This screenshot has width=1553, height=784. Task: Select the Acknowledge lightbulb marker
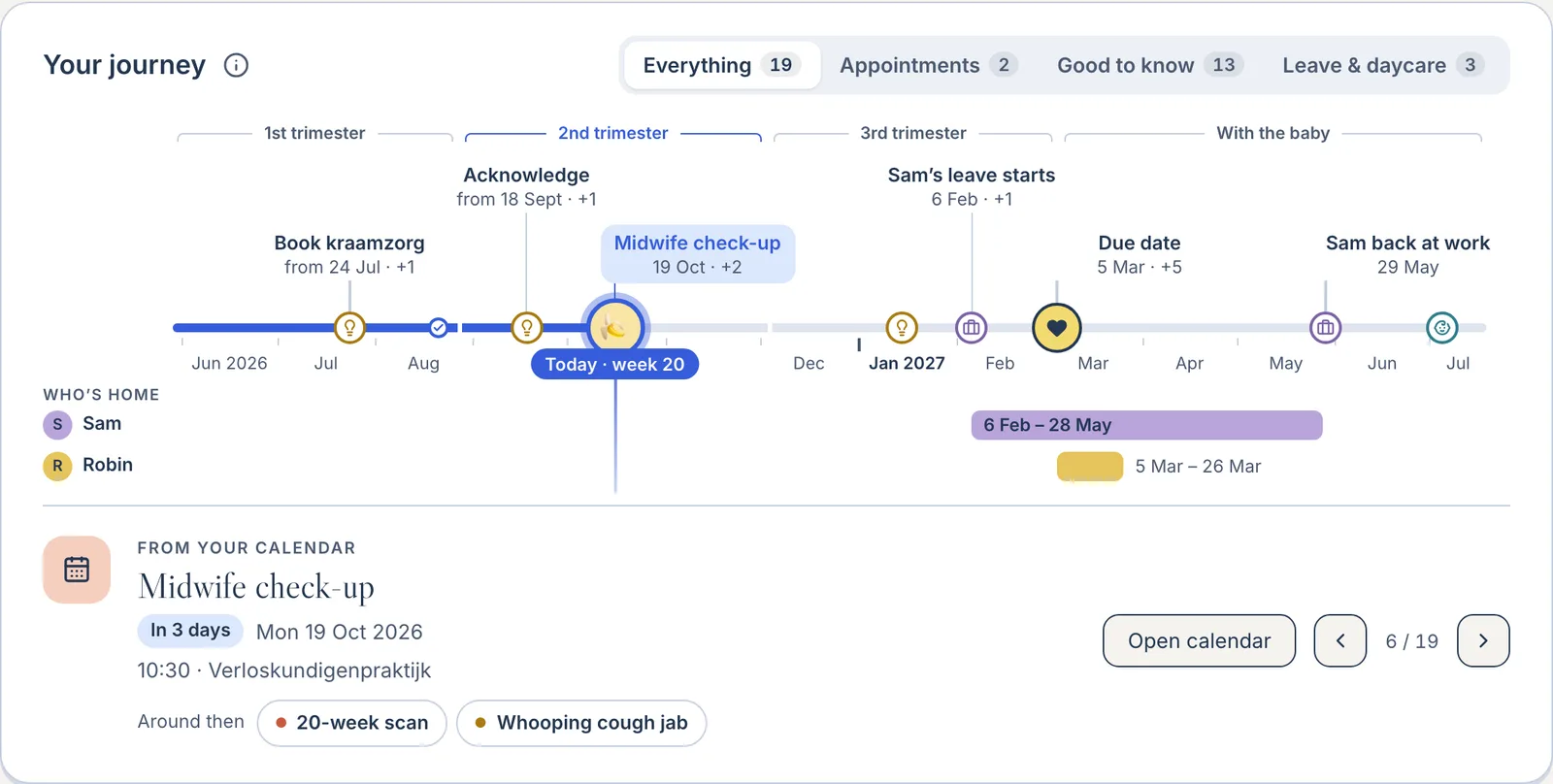pyautogui.click(x=527, y=328)
